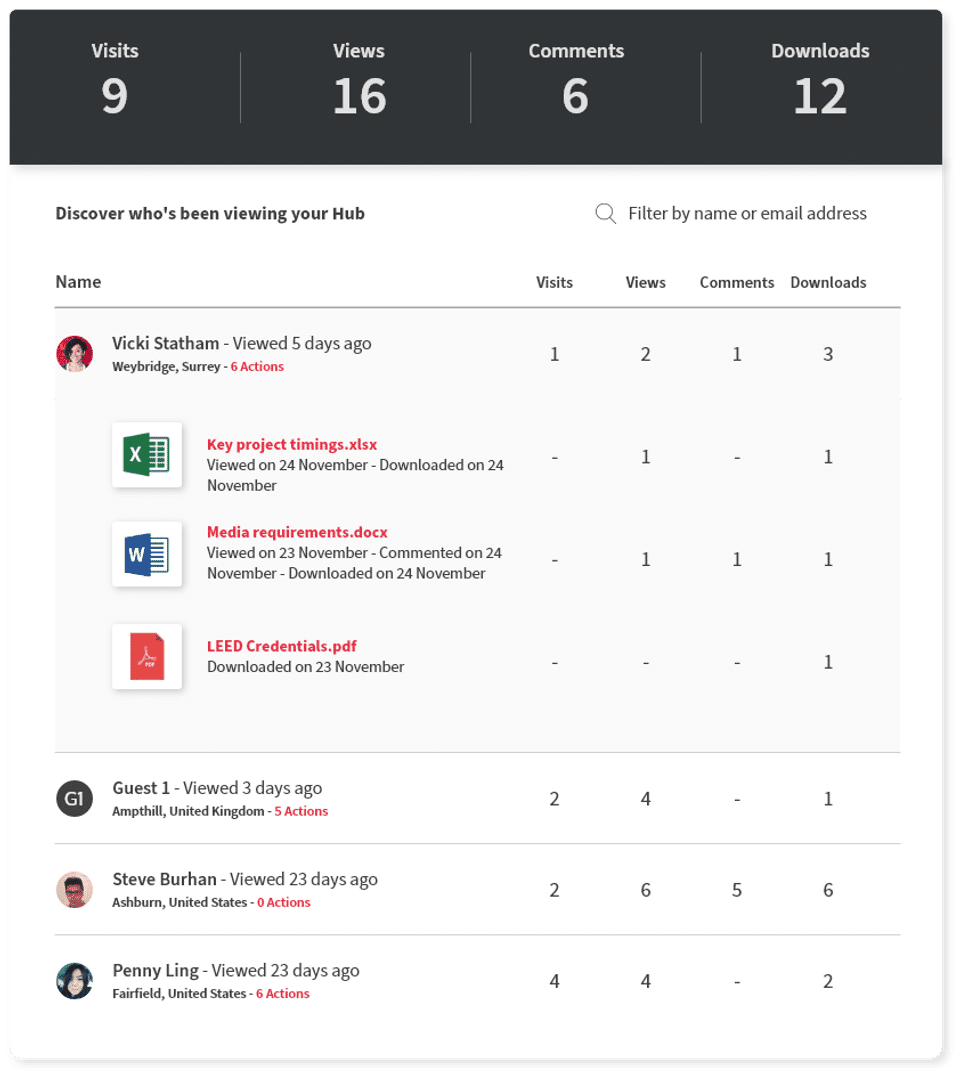
Task: Click the Guest 1 G1 avatar
Action: 75,799
